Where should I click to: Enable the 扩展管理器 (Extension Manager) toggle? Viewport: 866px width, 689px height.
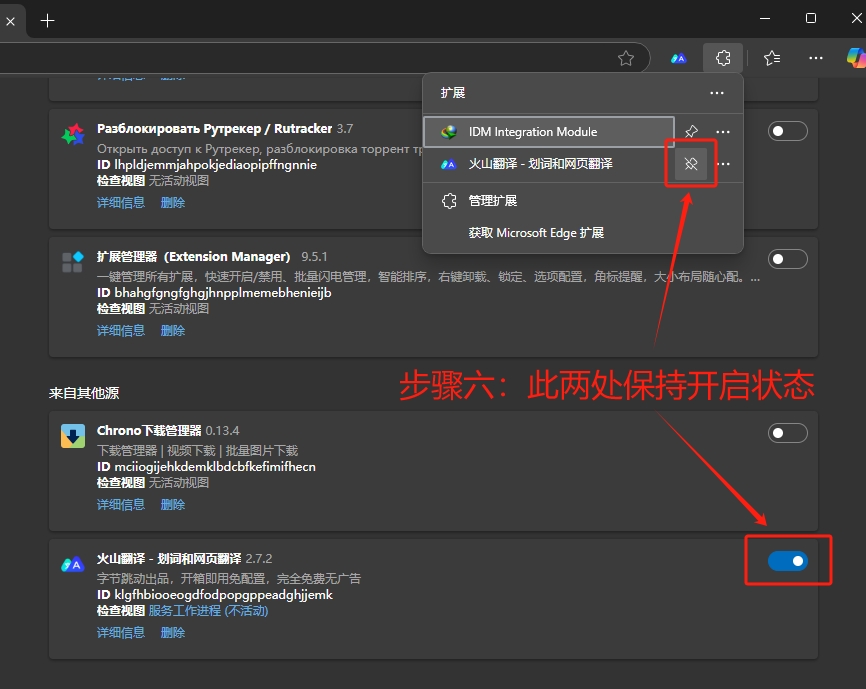coord(788,259)
